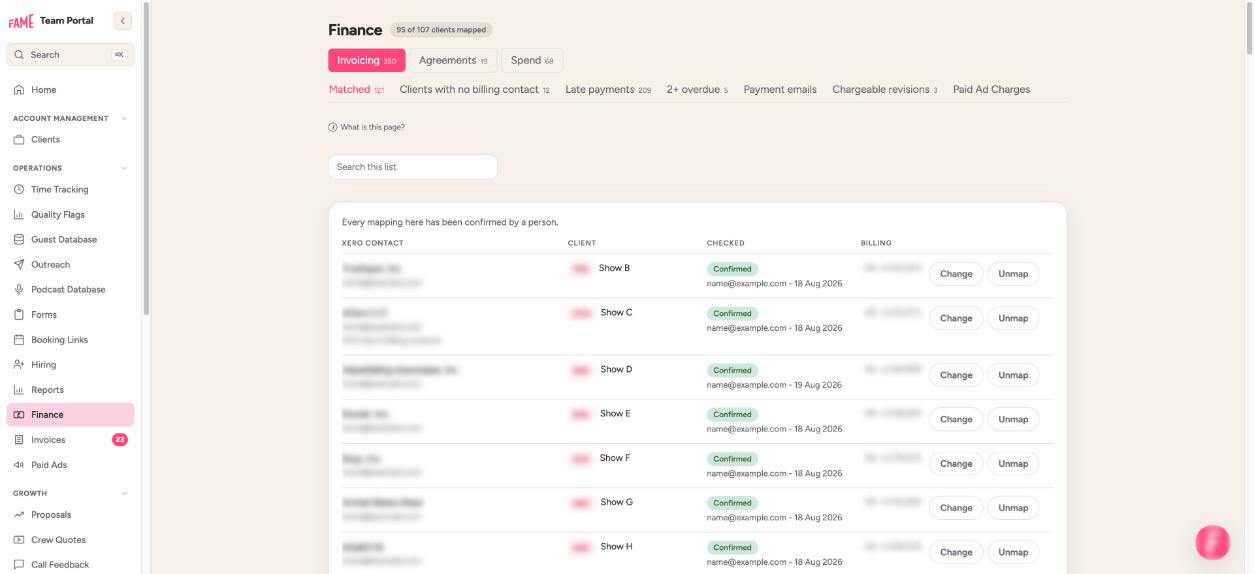
Task: Open the 2+ overdue tab
Action: tap(697, 90)
